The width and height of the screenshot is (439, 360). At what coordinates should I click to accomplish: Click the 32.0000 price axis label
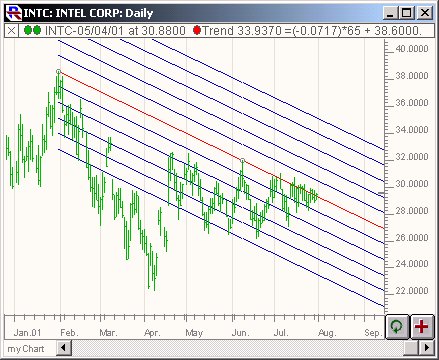coord(412,157)
